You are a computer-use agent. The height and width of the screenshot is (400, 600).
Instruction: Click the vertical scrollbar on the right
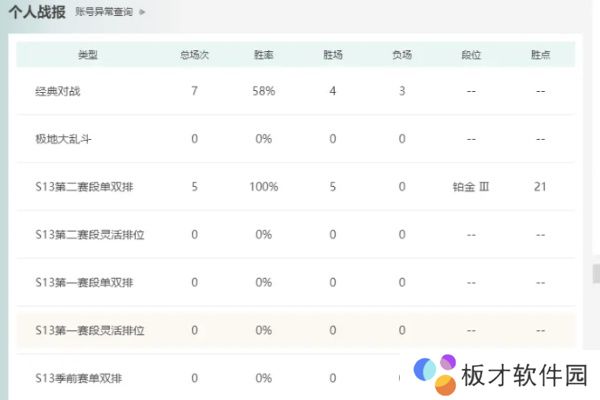pos(596,270)
